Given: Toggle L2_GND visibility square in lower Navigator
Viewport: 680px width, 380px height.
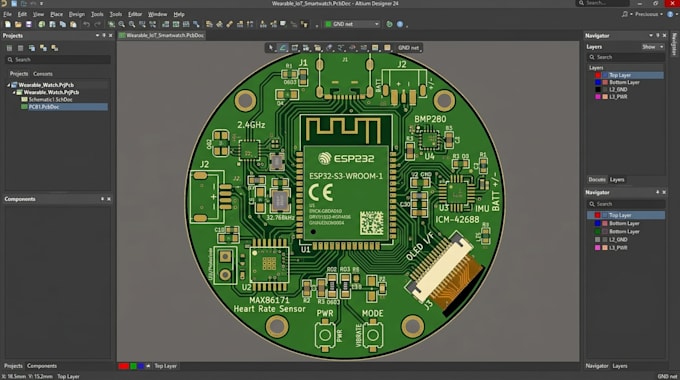Looking at the screenshot, I should [605, 239].
